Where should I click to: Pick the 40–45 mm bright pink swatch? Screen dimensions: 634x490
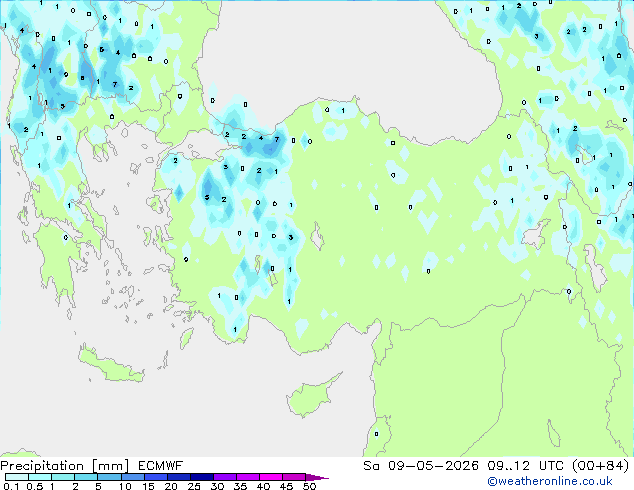(x=271, y=477)
